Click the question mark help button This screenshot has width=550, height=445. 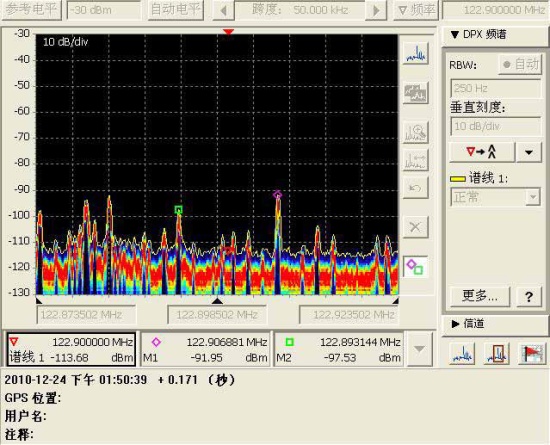pyautogui.click(x=529, y=297)
